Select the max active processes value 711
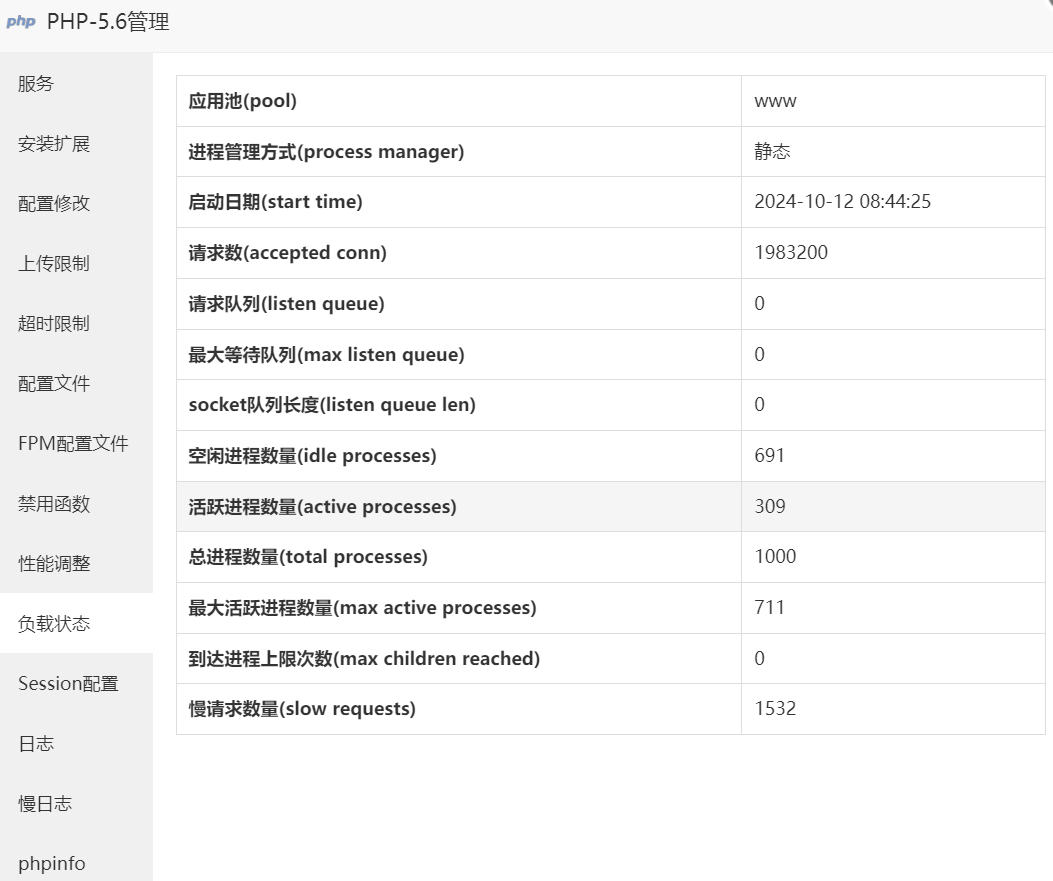The height and width of the screenshot is (881, 1053). pyautogui.click(x=770, y=608)
